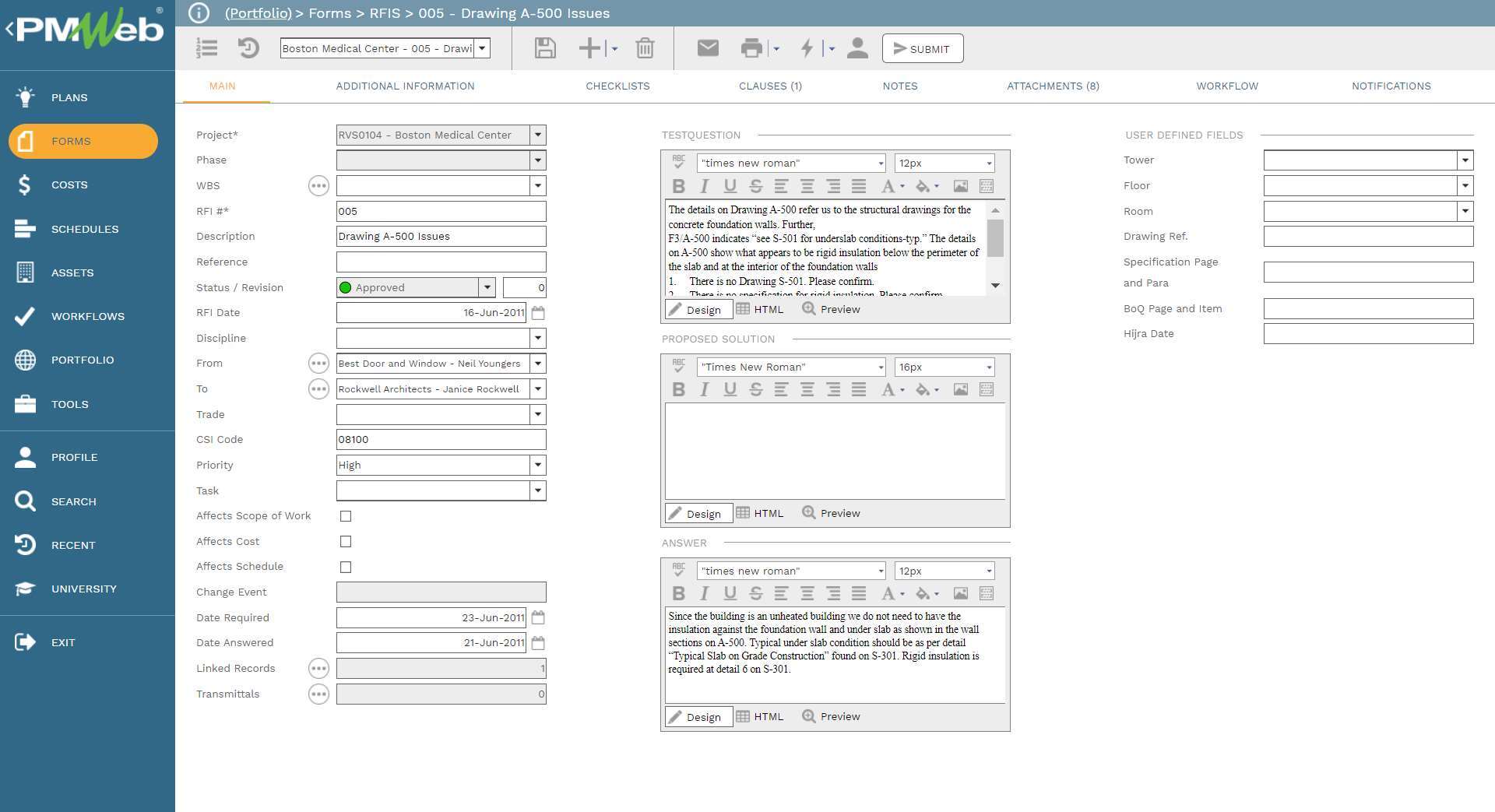Switch to the Attachments tab
This screenshot has width=1495, height=812.
pyautogui.click(x=1053, y=86)
